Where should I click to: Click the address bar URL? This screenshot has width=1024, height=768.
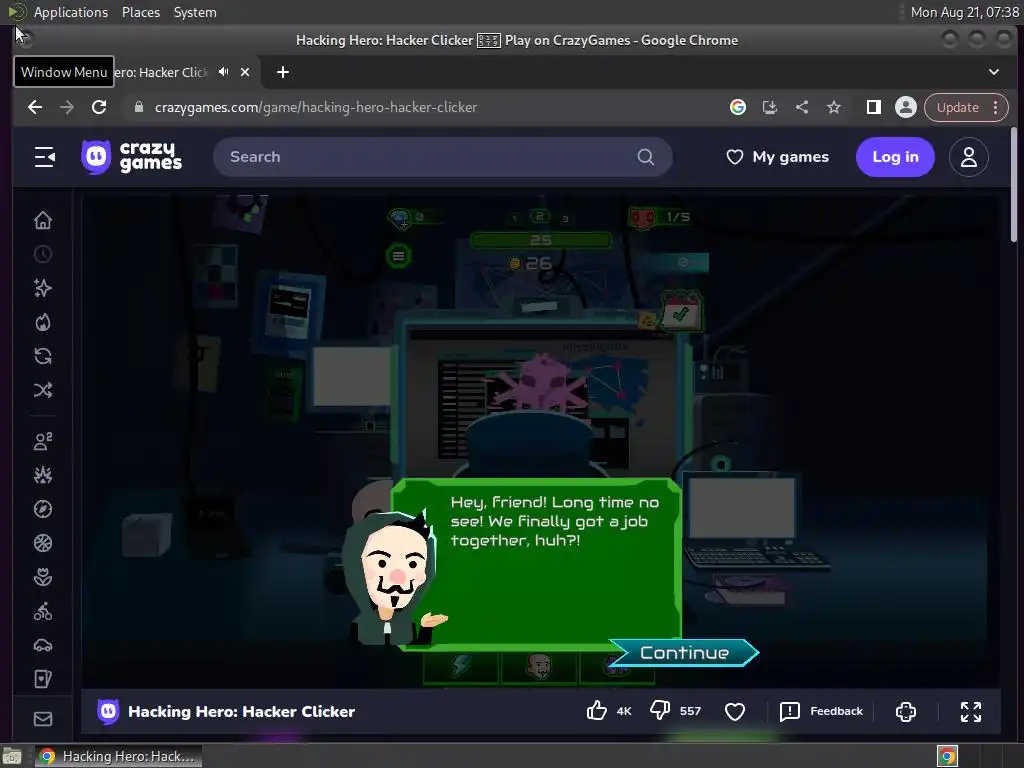pyautogui.click(x=316, y=107)
